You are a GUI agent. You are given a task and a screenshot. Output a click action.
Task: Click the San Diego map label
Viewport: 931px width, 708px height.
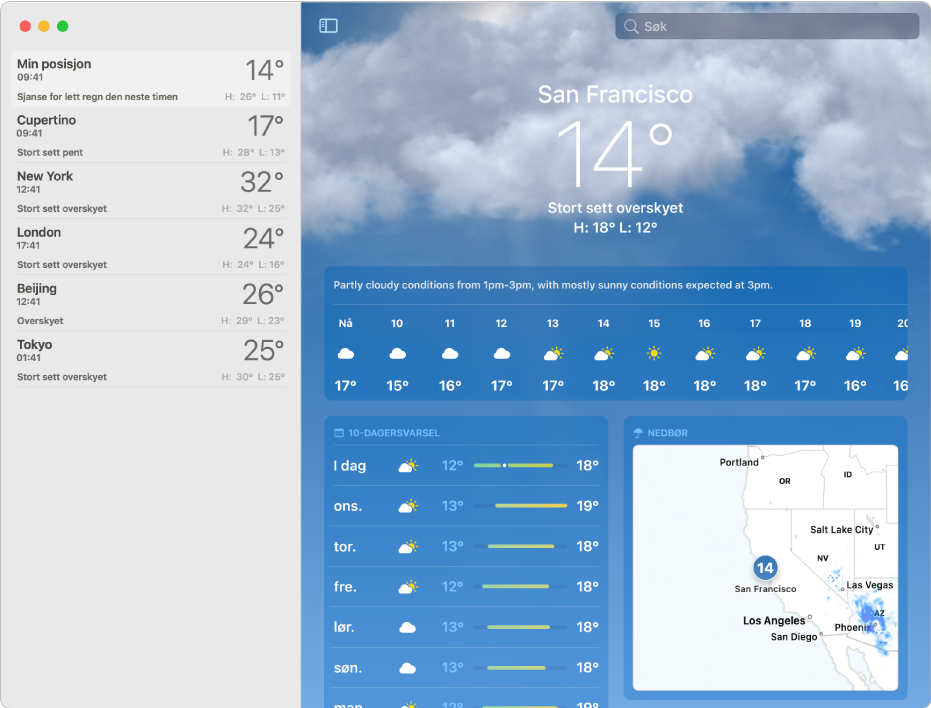[794, 637]
